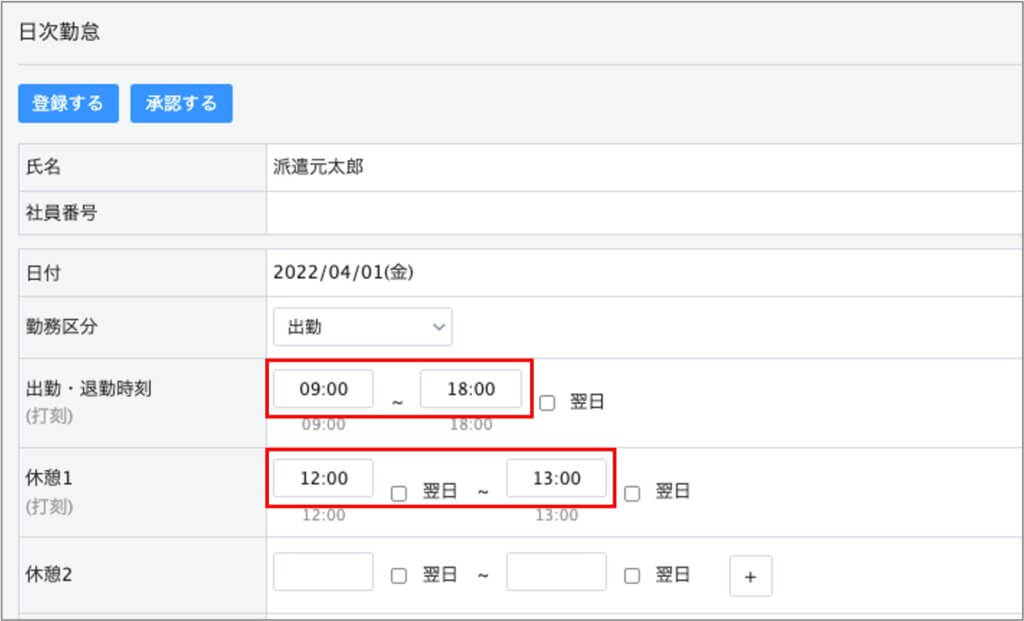Image resolution: width=1024 pixels, height=621 pixels.
Task: Toggle 翌日 checkbox after 休憩2 end field
Action: pos(632,576)
